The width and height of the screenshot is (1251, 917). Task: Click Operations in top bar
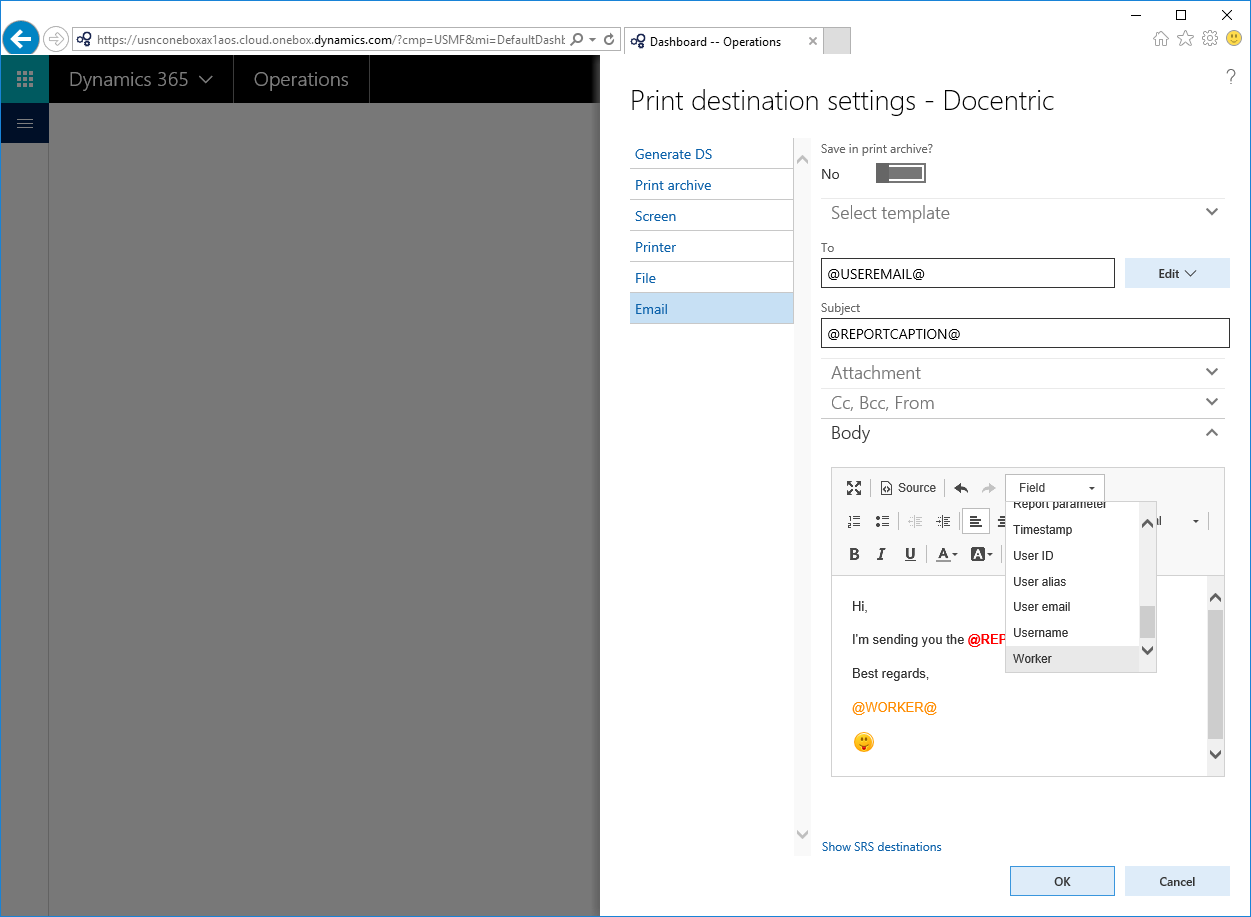[301, 79]
